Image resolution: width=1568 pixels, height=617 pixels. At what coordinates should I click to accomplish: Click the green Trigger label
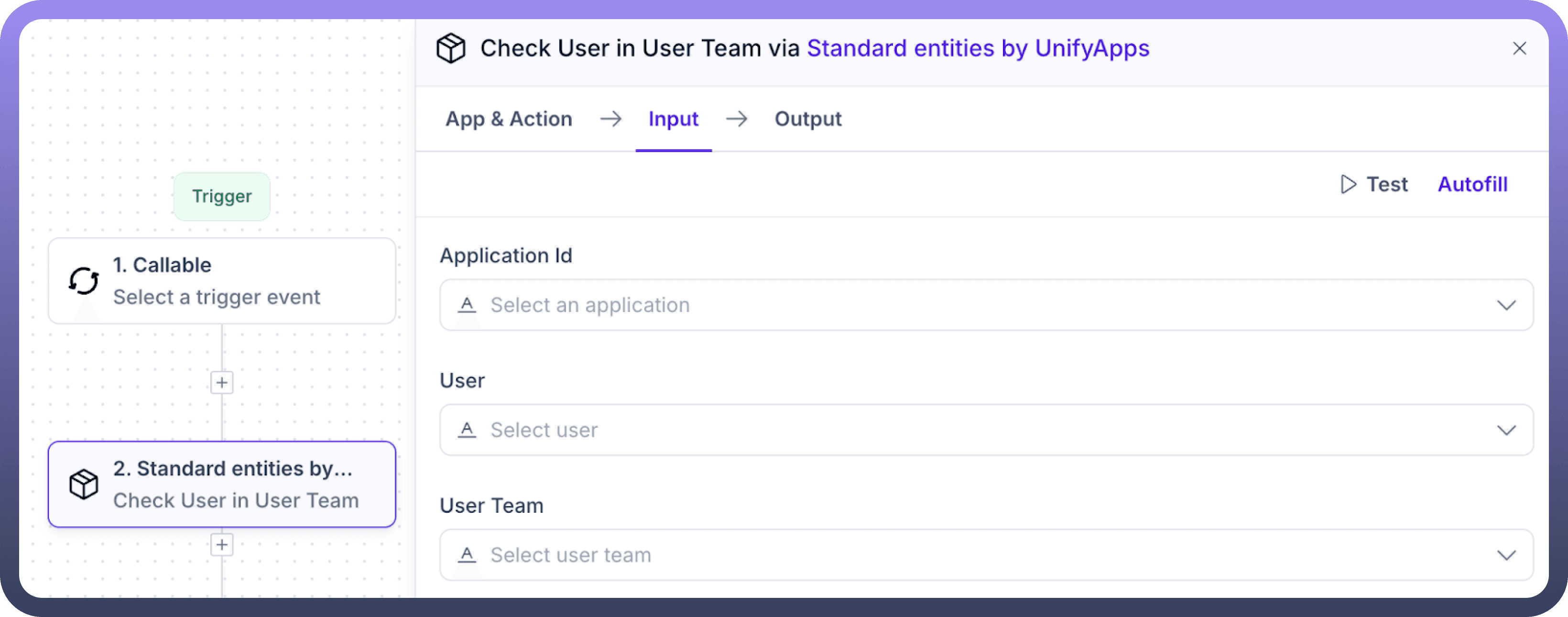point(221,196)
